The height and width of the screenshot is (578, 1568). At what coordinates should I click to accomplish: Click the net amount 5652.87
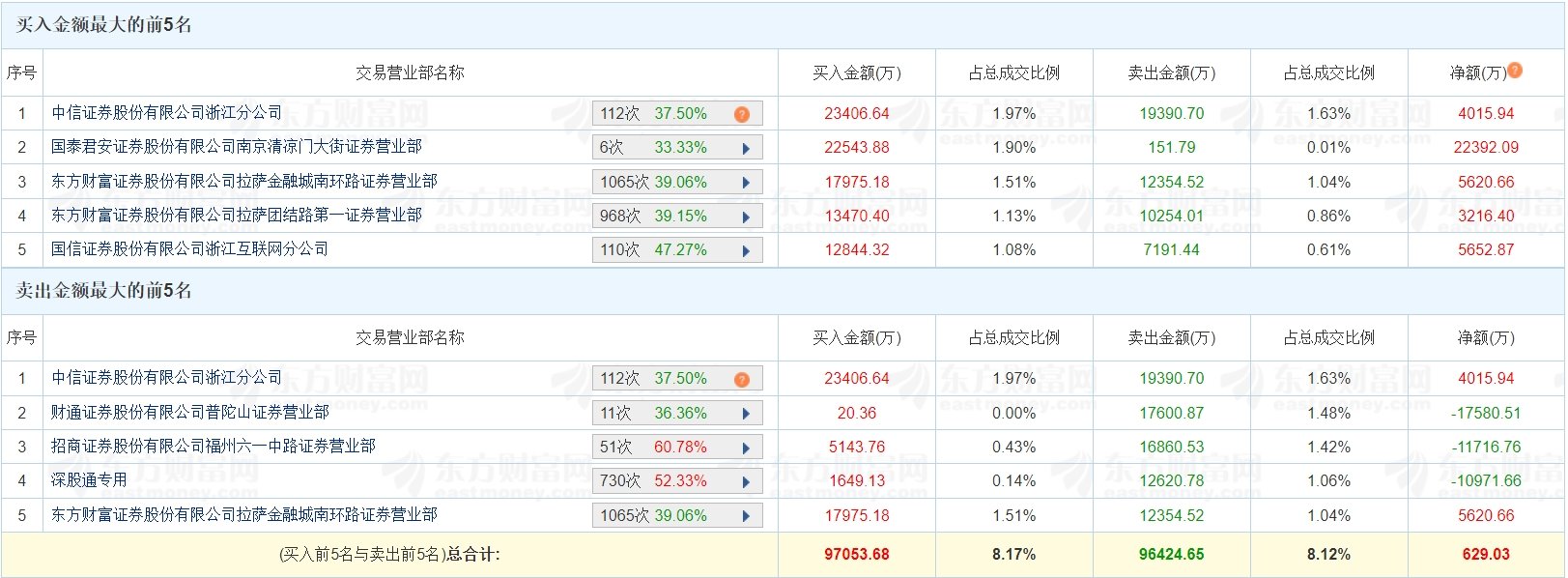1486,250
